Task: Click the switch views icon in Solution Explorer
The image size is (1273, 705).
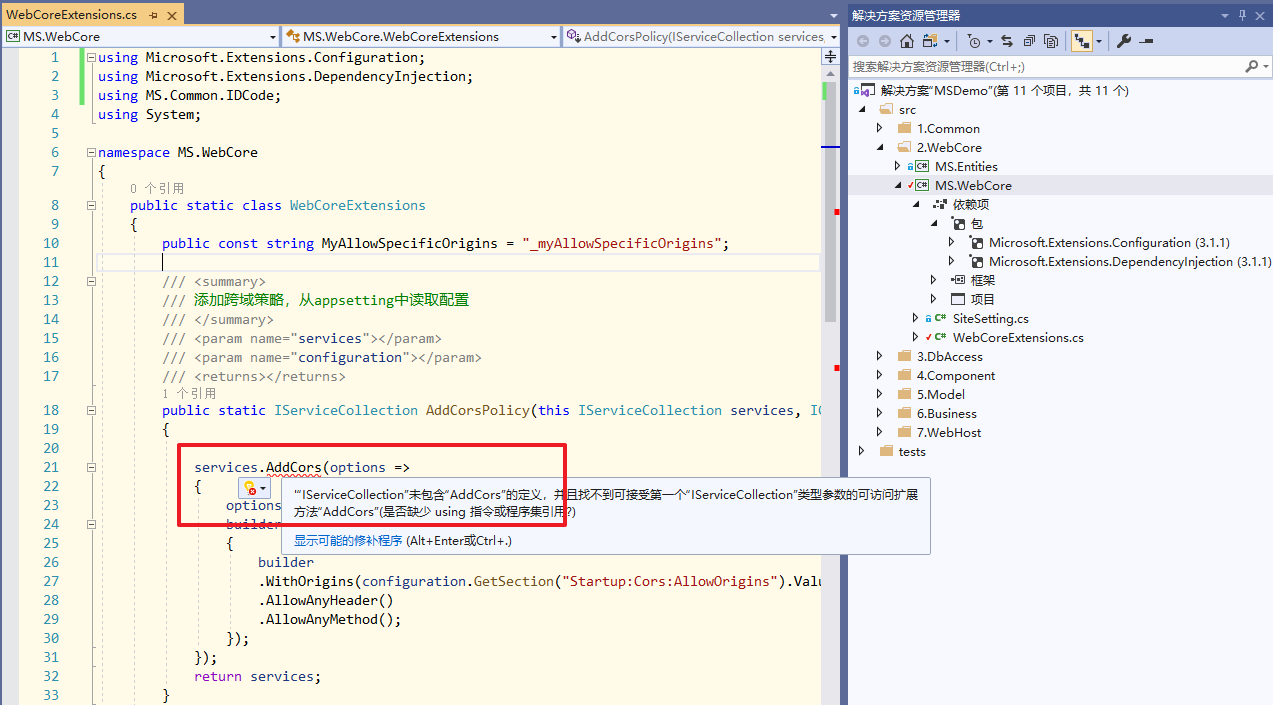Action: [930, 41]
